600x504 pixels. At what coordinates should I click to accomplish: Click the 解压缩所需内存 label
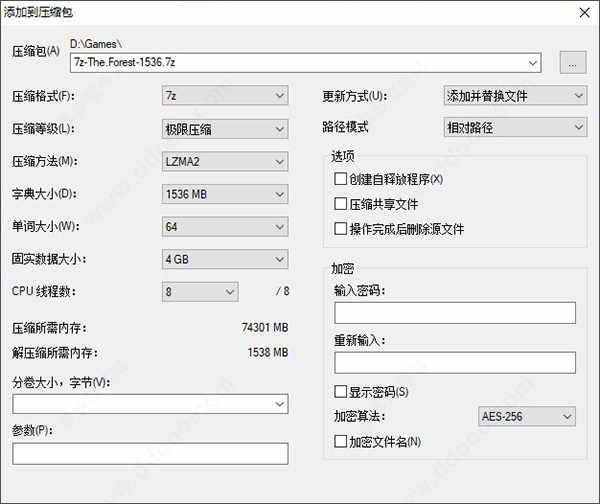[55, 352]
